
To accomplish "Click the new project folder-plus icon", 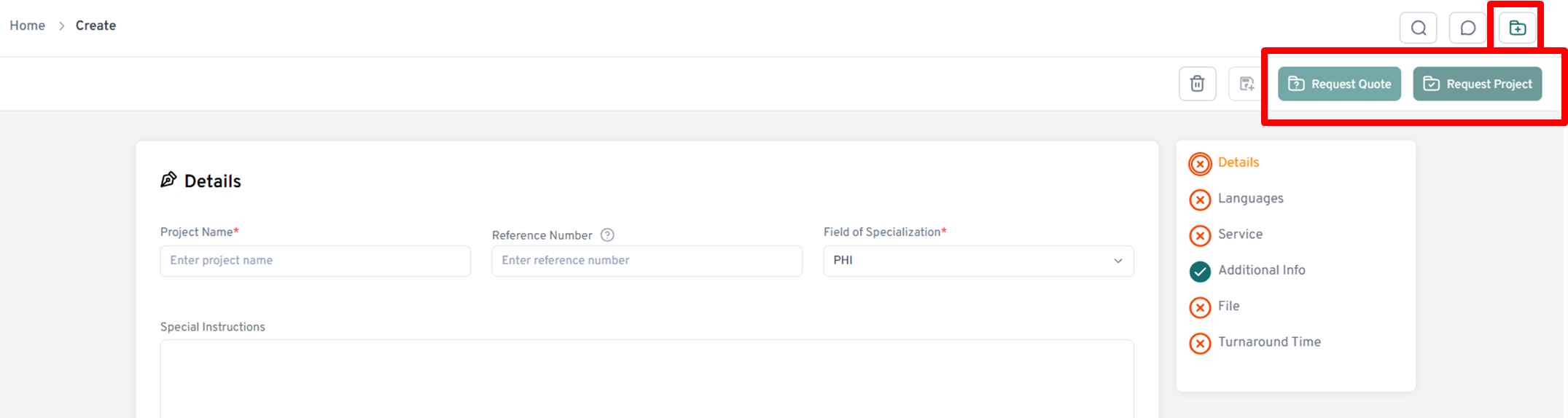I will [1517, 28].
